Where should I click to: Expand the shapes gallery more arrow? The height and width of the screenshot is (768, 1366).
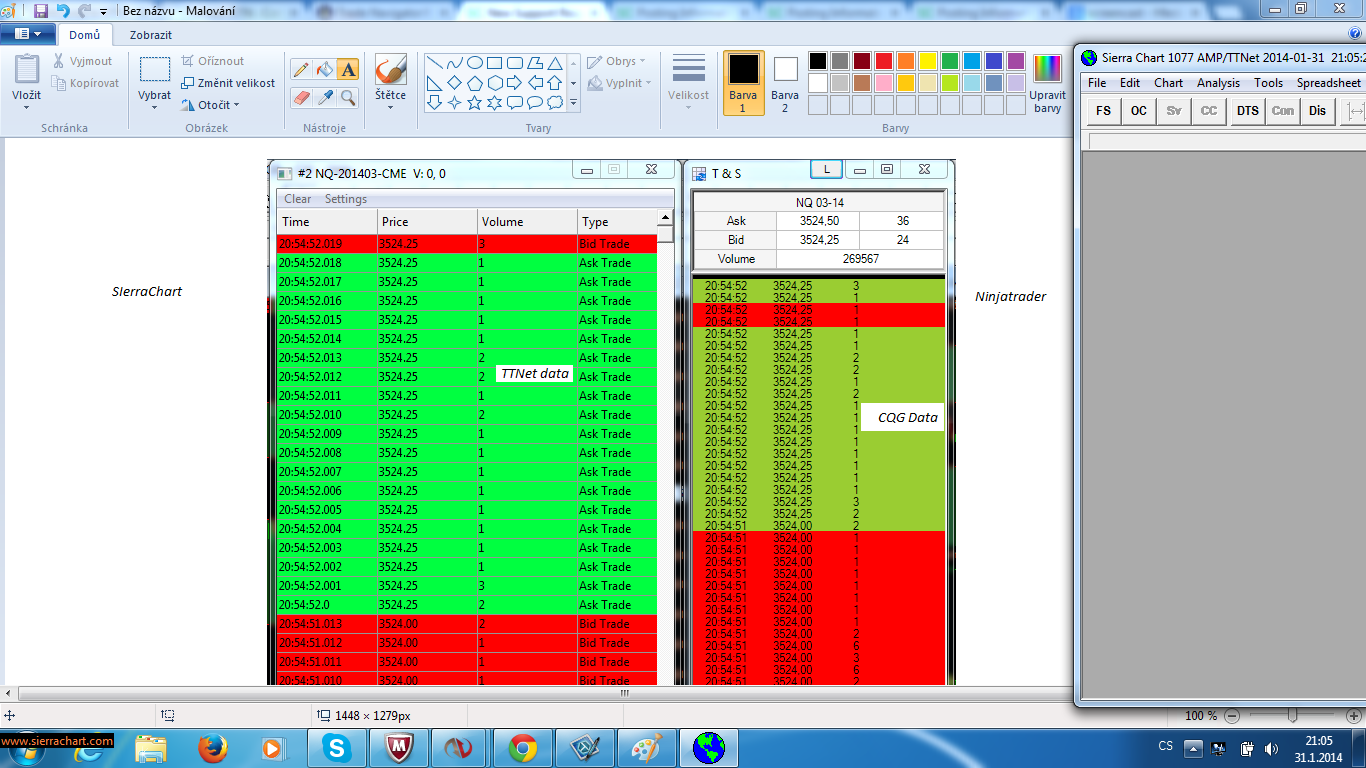tap(573, 103)
